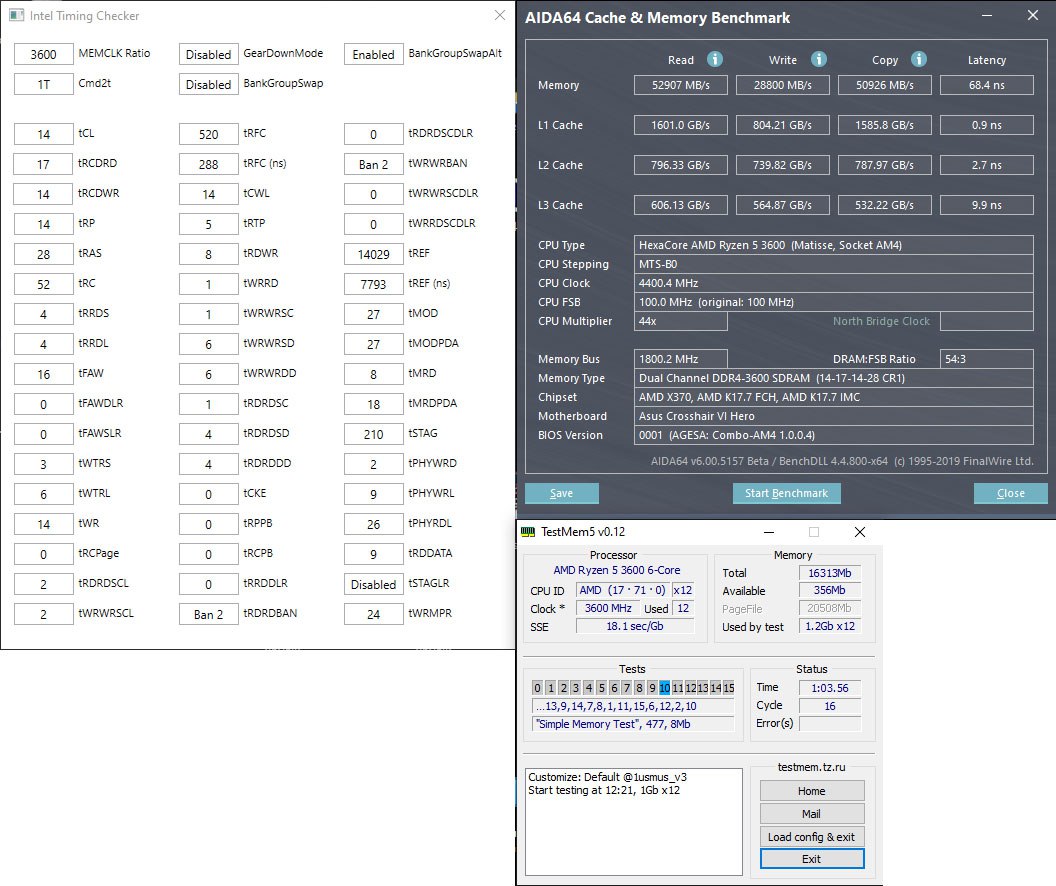Image resolution: width=1056 pixels, height=886 pixels.
Task: Select test 15 box in TestMem5
Action: point(729,688)
